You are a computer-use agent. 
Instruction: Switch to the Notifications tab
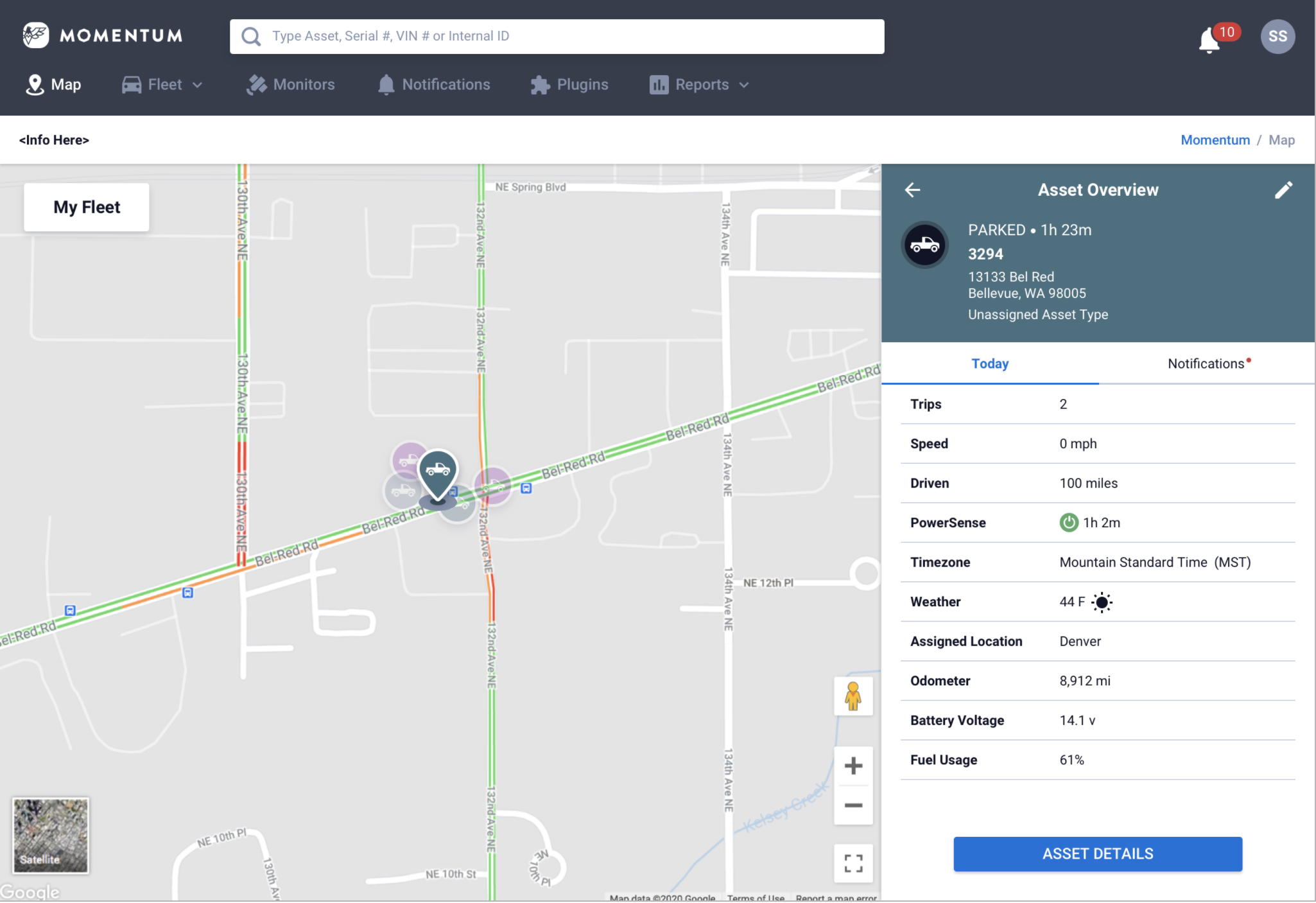(x=1206, y=363)
